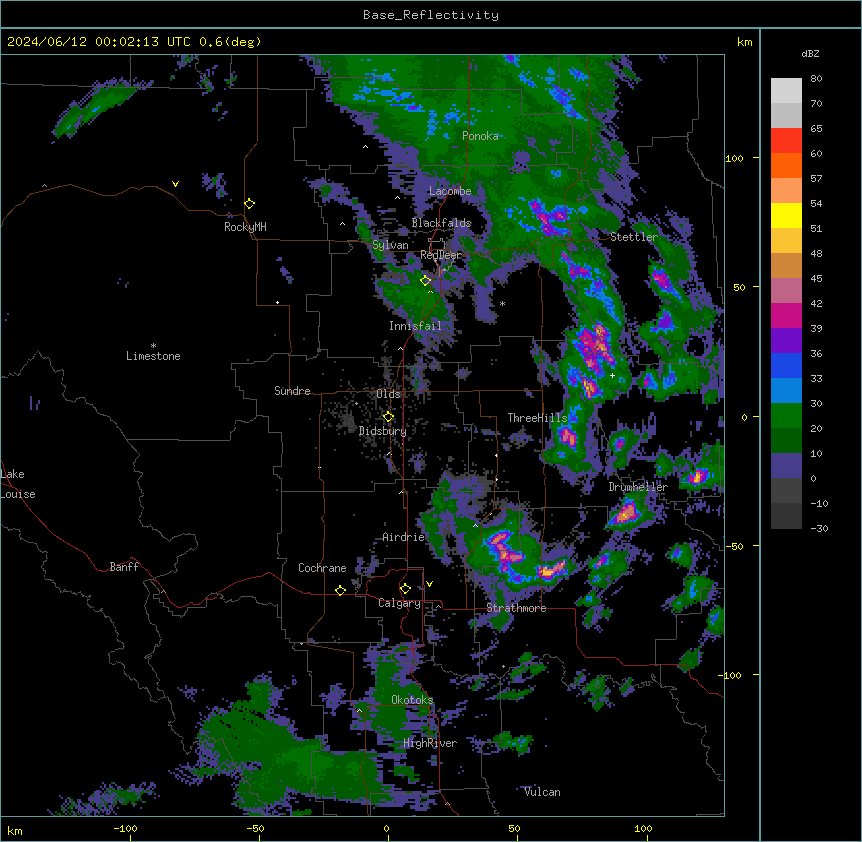Click the Banff town label

click(x=124, y=567)
